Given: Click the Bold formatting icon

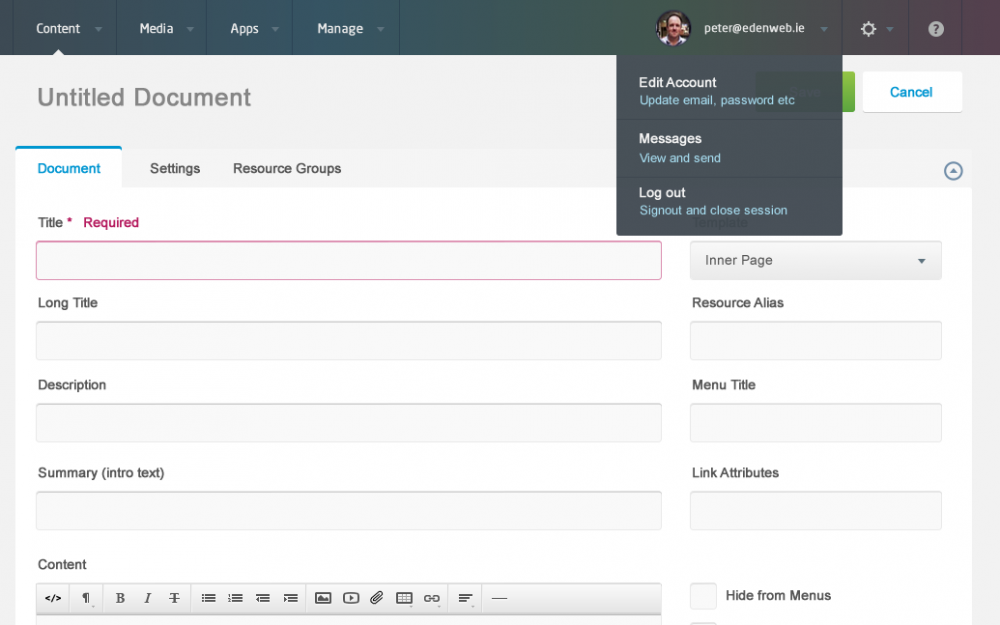Looking at the screenshot, I should pyautogui.click(x=120, y=598).
